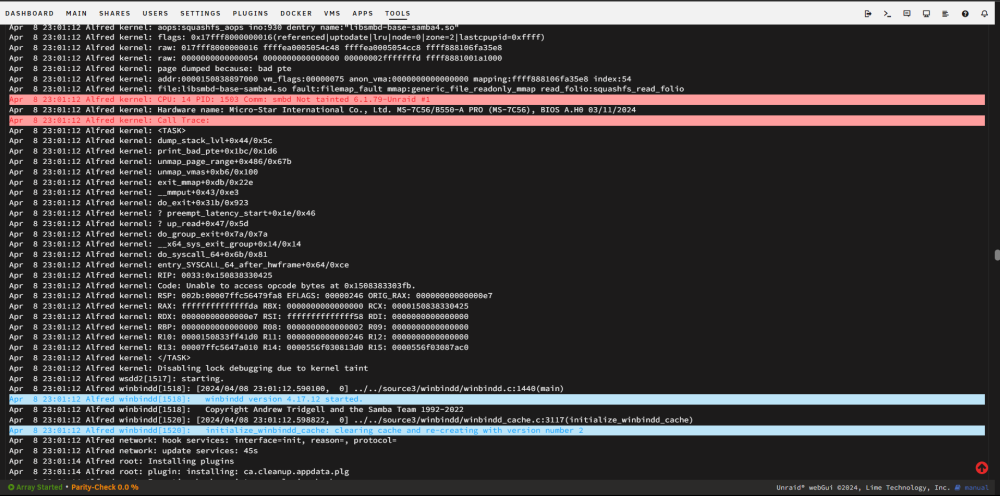
Task: Click the "initialize_winbindd_cache: clearing cache" blue line
Action: (497, 430)
